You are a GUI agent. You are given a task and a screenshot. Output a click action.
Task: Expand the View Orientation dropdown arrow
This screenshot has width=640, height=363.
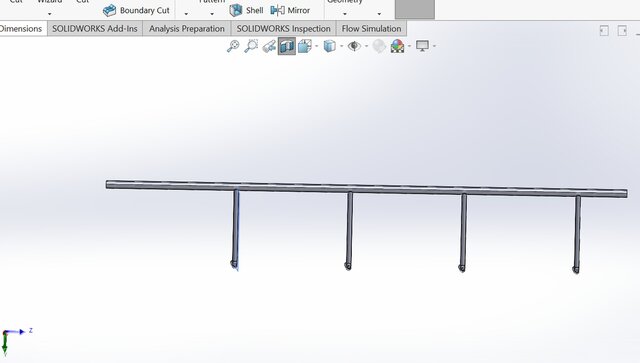click(x=317, y=46)
